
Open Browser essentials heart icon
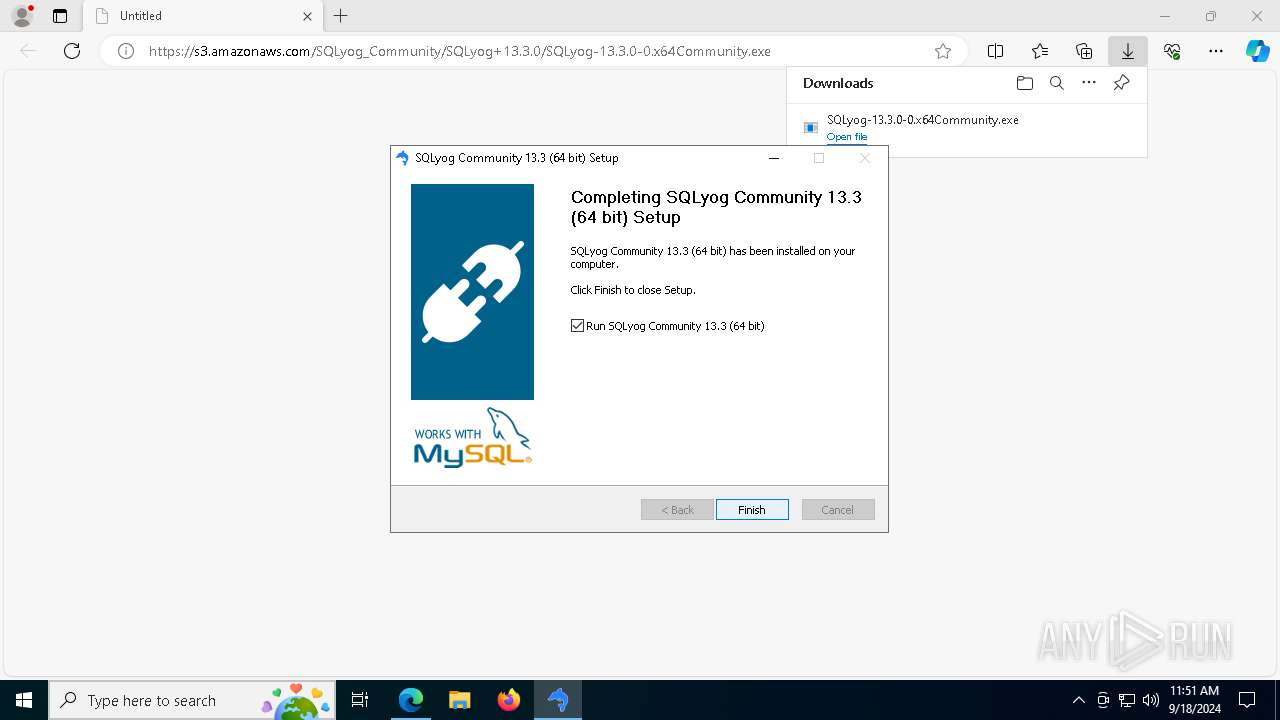1172,51
